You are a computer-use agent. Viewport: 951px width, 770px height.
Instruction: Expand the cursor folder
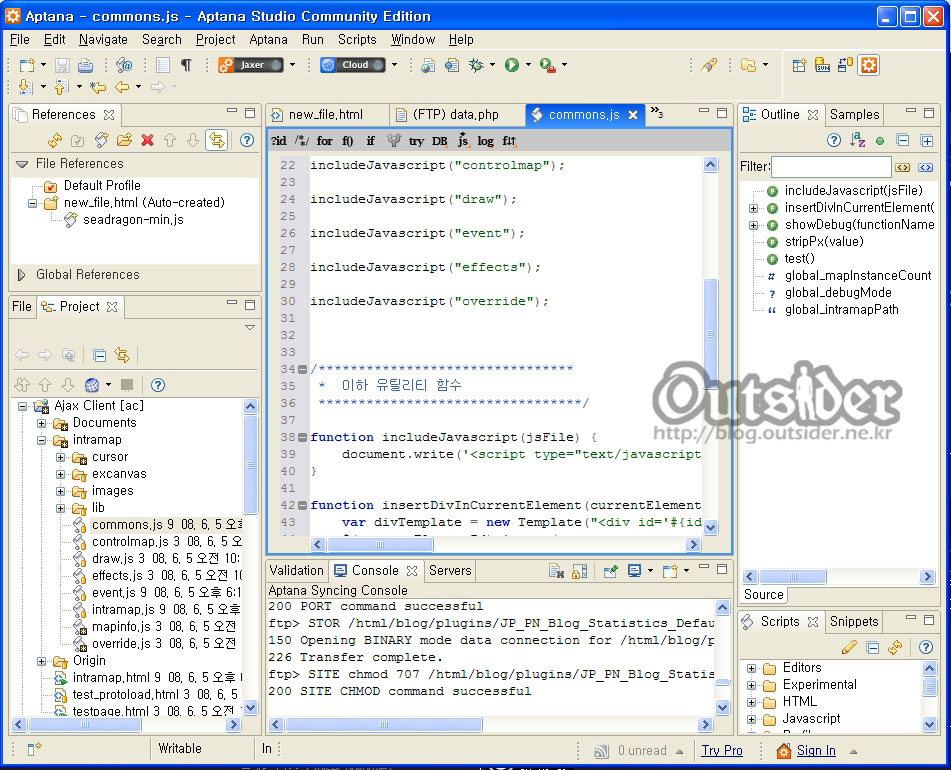click(x=60, y=457)
